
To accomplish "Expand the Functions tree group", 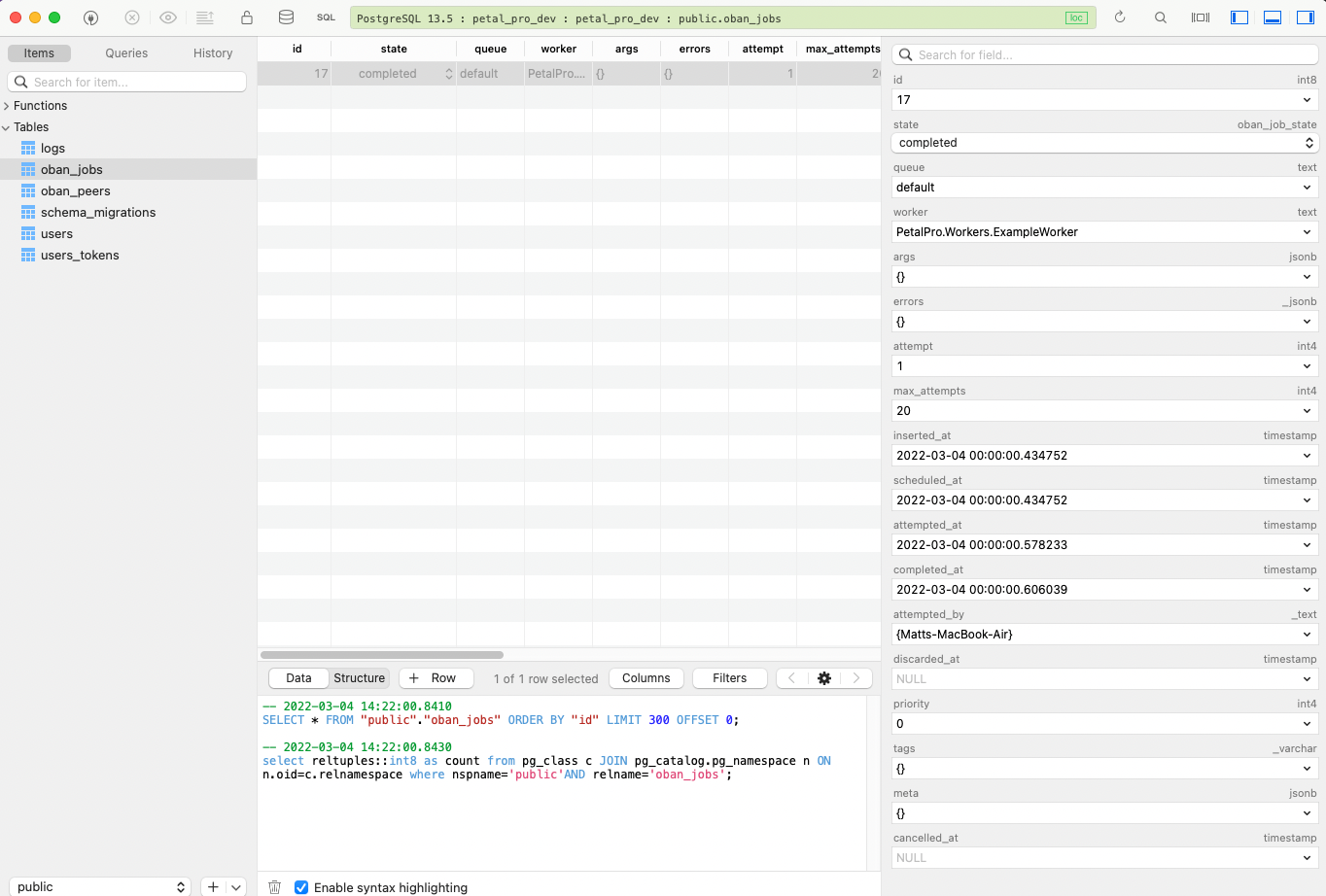I will 7,106.
